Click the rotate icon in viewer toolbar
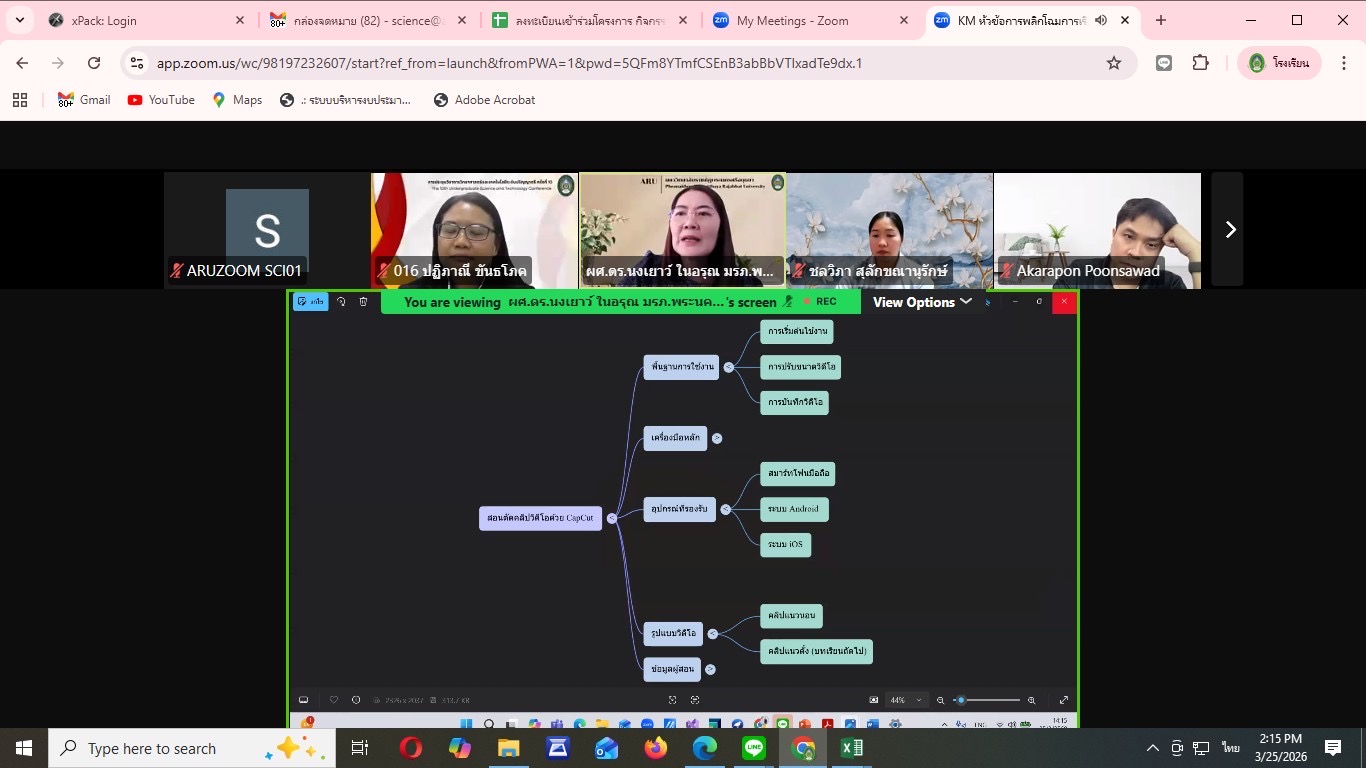 pyautogui.click(x=341, y=301)
